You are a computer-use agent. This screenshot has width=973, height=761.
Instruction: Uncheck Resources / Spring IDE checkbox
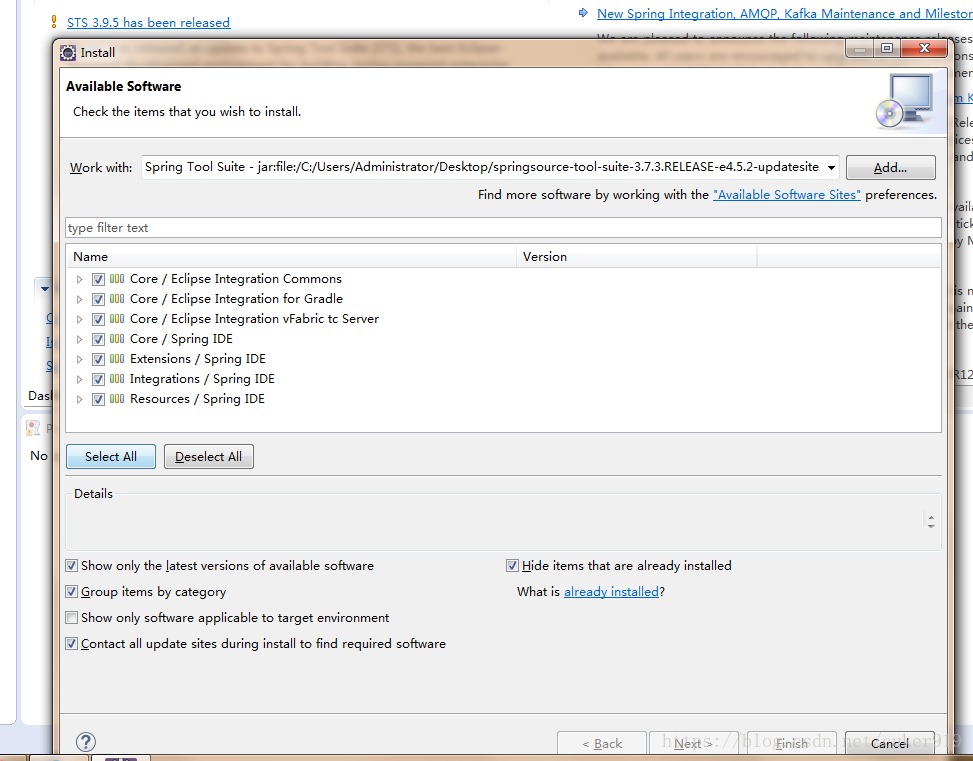(98, 399)
